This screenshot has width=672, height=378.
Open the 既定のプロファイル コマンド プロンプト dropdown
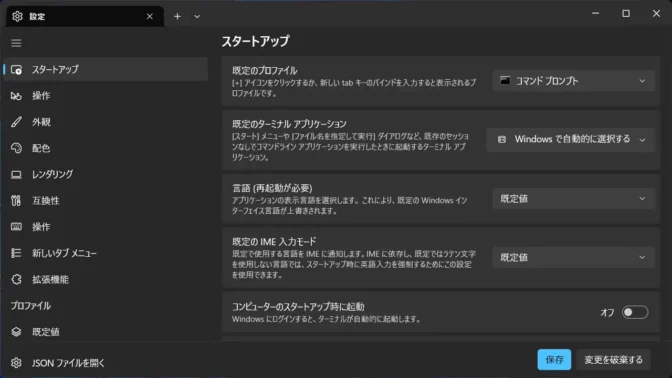pos(573,81)
